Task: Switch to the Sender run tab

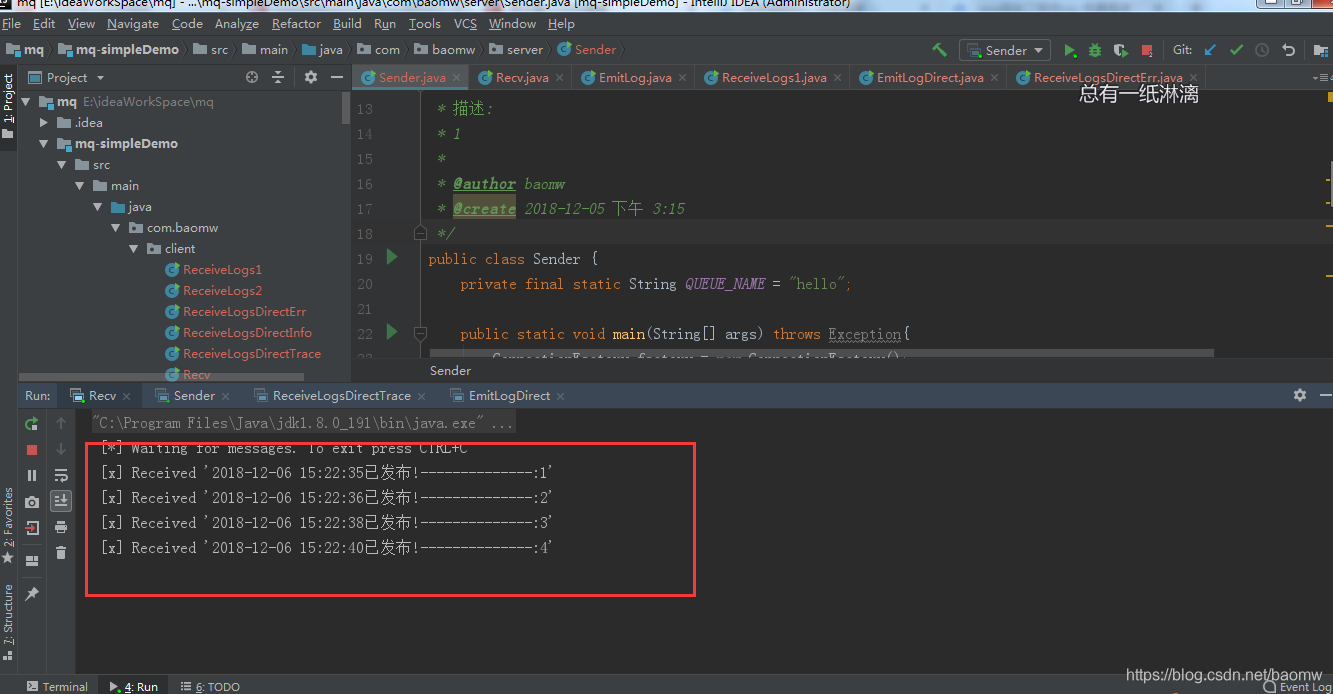Action: pyautogui.click(x=195, y=395)
